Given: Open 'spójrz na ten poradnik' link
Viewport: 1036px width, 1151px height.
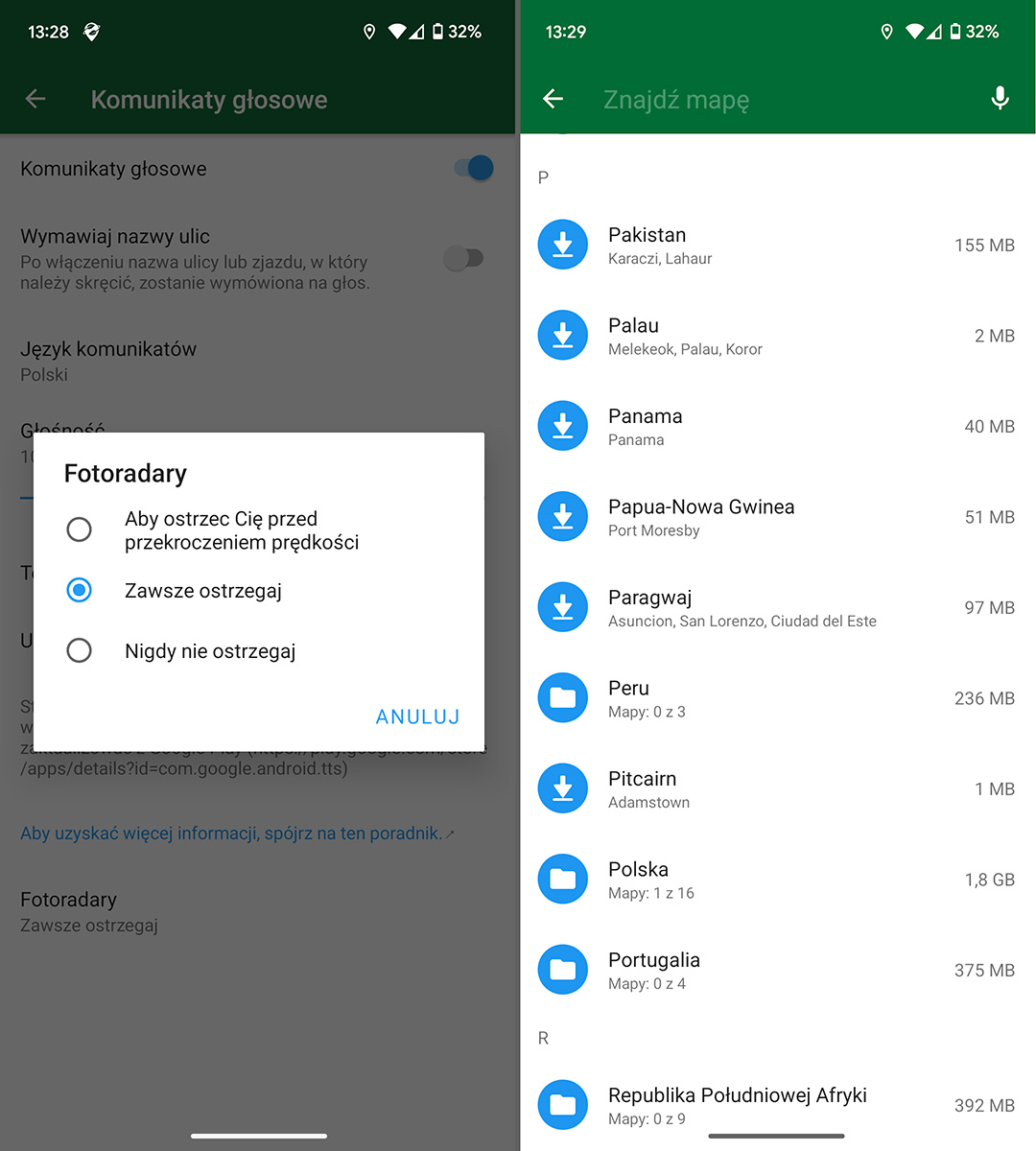Looking at the screenshot, I should coord(231,834).
